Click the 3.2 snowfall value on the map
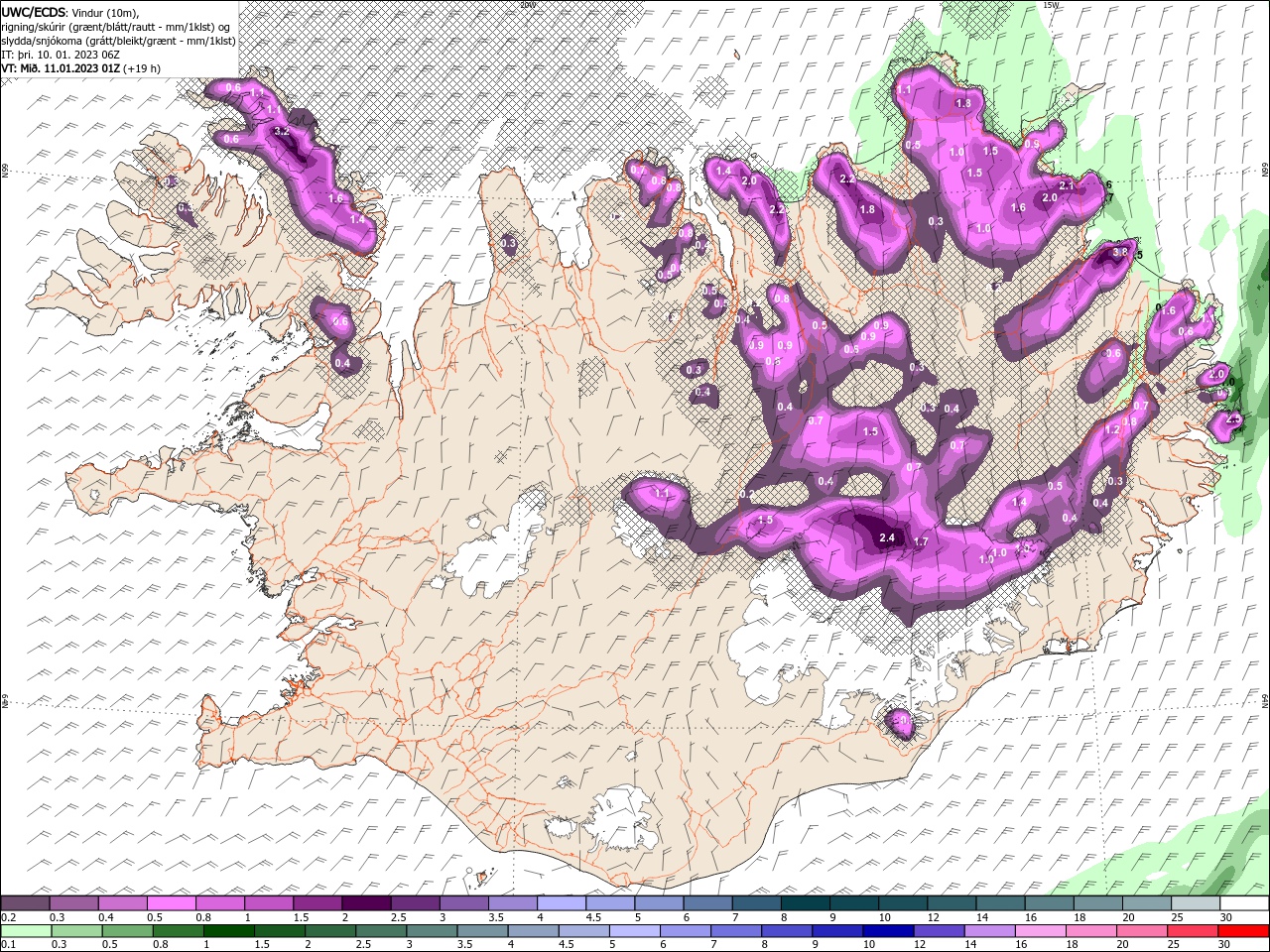Viewport: 1270px width, 952px height. (281, 131)
